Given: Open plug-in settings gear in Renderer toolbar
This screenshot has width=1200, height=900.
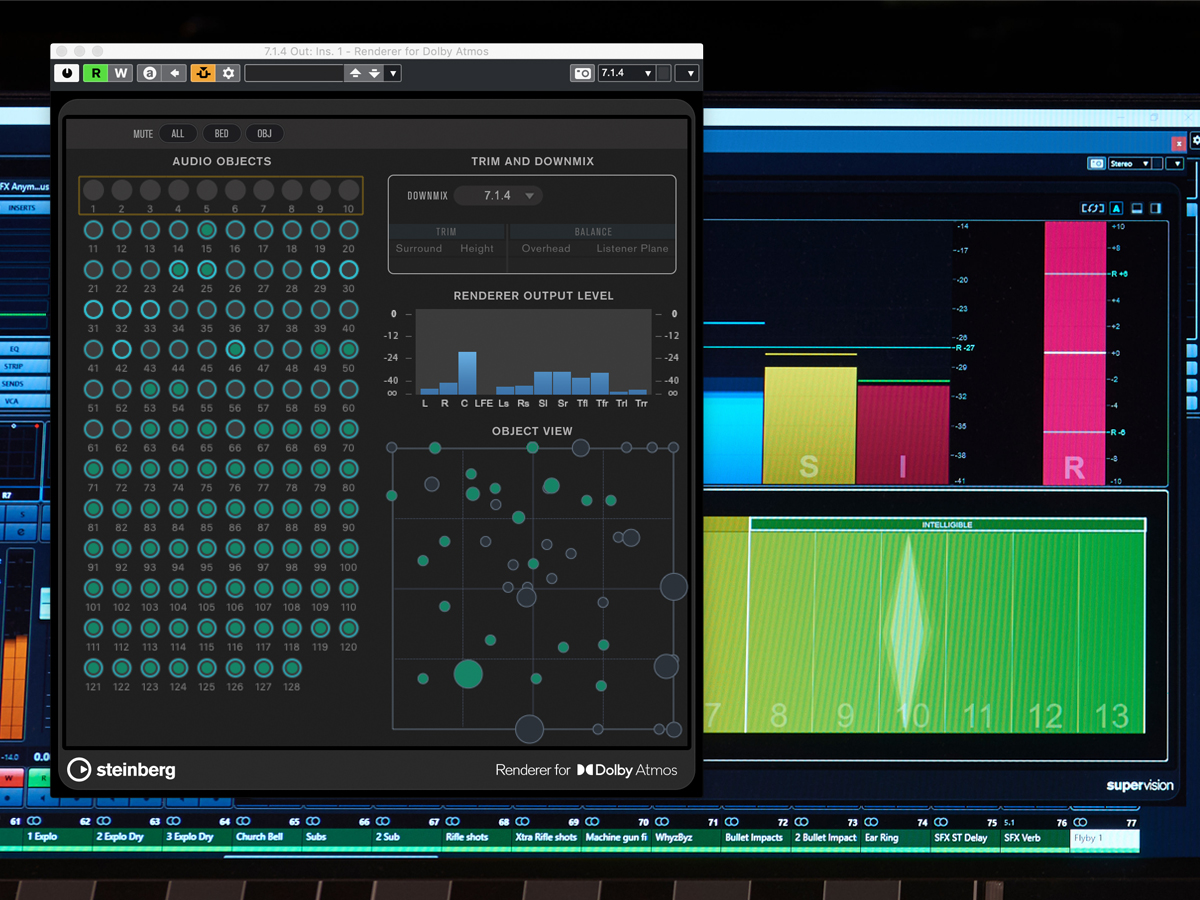Looking at the screenshot, I should [x=228, y=73].
